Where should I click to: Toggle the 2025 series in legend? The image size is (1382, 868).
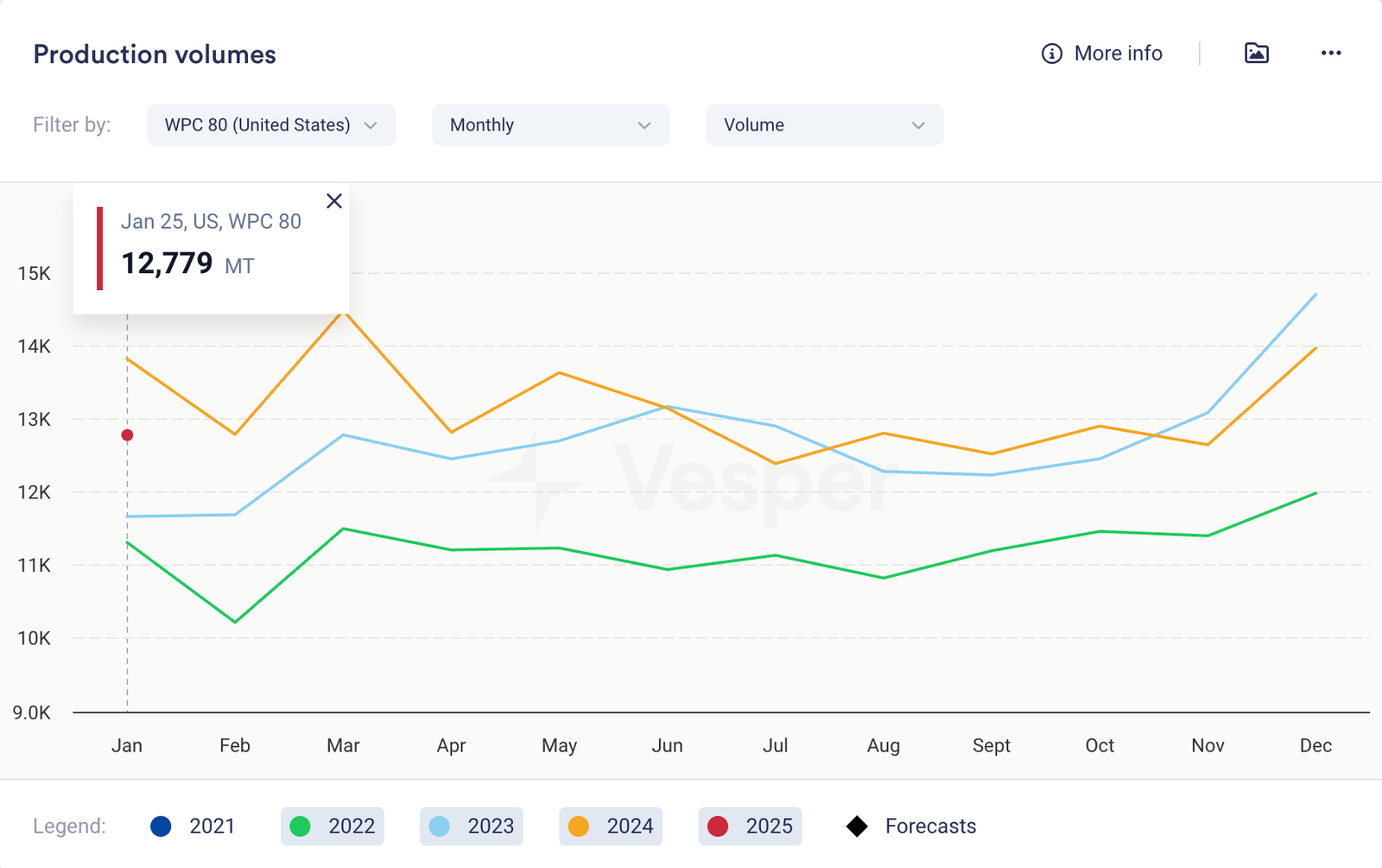[750, 827]
